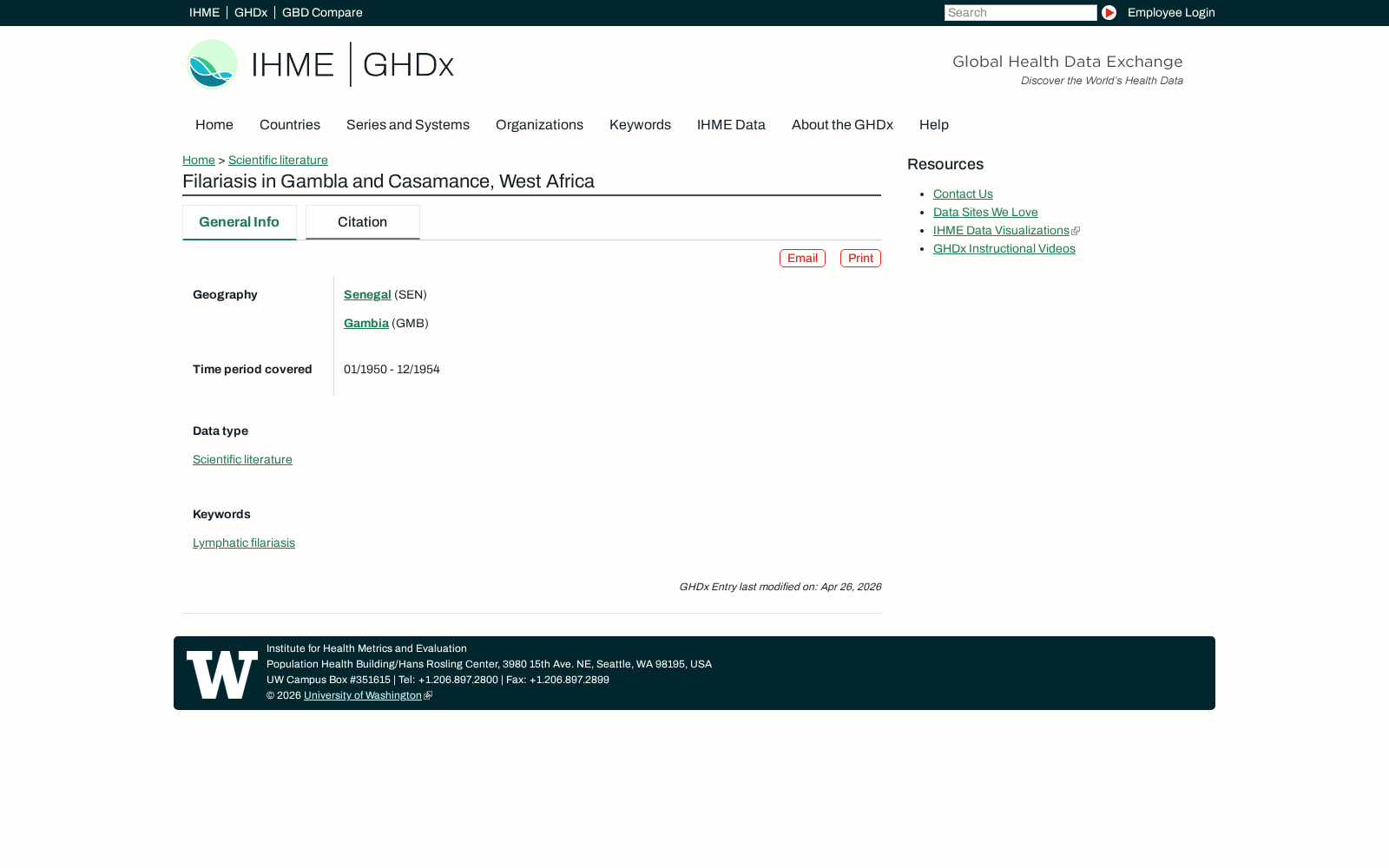The width and height of the screenshot is (1389, 868).
Task: Click the Resources heading
Action: click(945, 164)
